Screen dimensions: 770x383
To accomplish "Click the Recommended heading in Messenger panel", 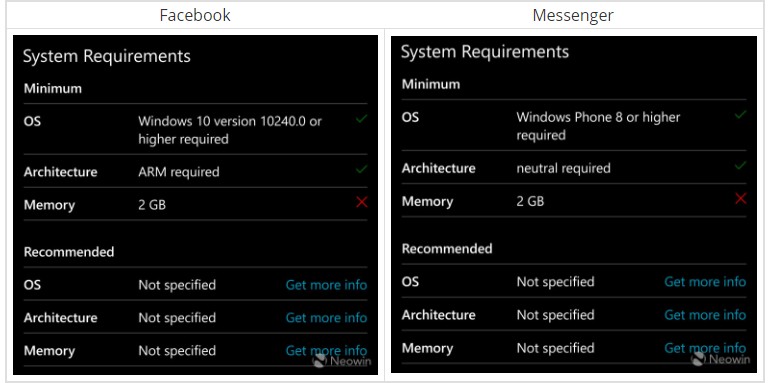I will coord(447,248).
